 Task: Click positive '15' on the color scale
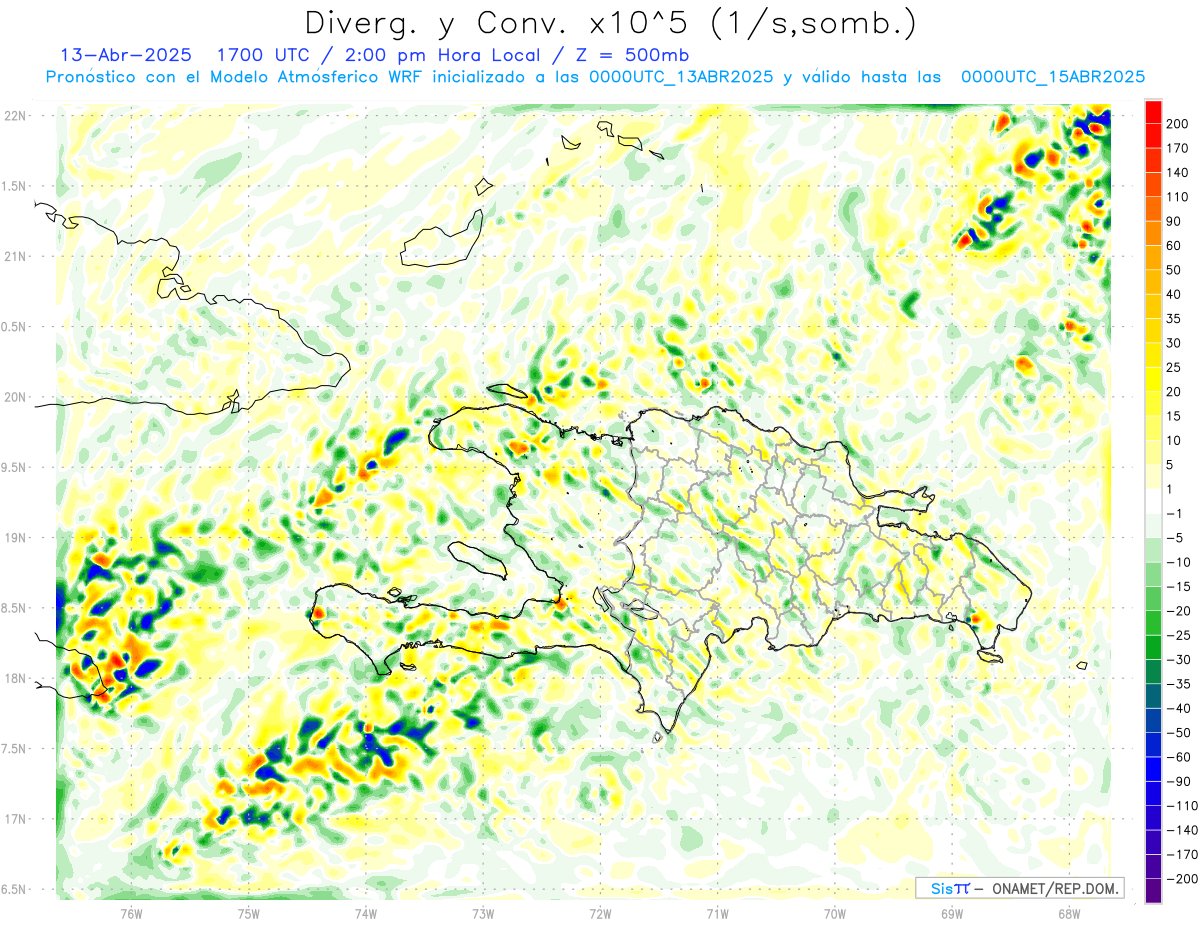pyautogui.click(x=1174, y=416)
